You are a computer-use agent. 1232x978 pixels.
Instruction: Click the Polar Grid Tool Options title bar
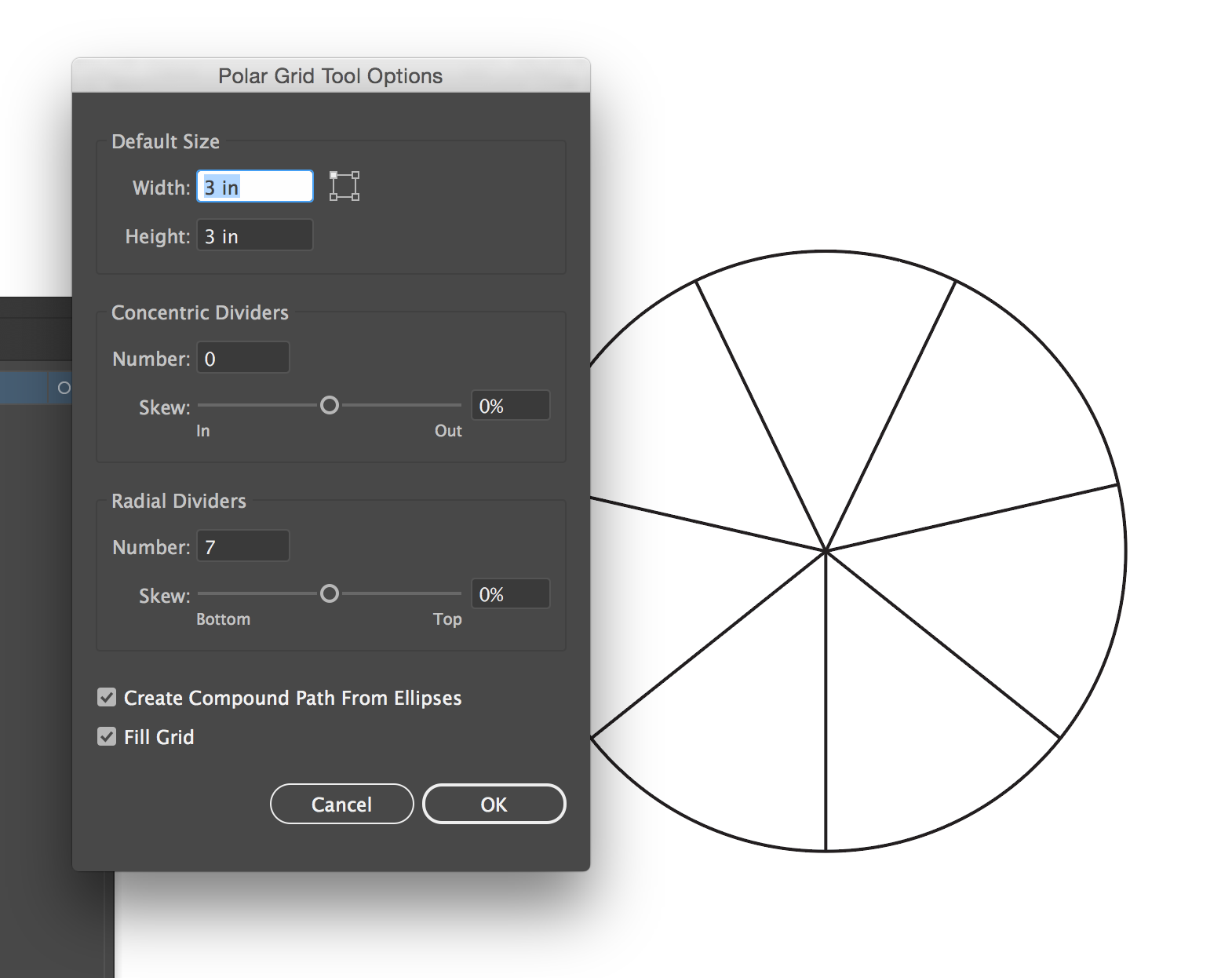(x=330, y=75)
